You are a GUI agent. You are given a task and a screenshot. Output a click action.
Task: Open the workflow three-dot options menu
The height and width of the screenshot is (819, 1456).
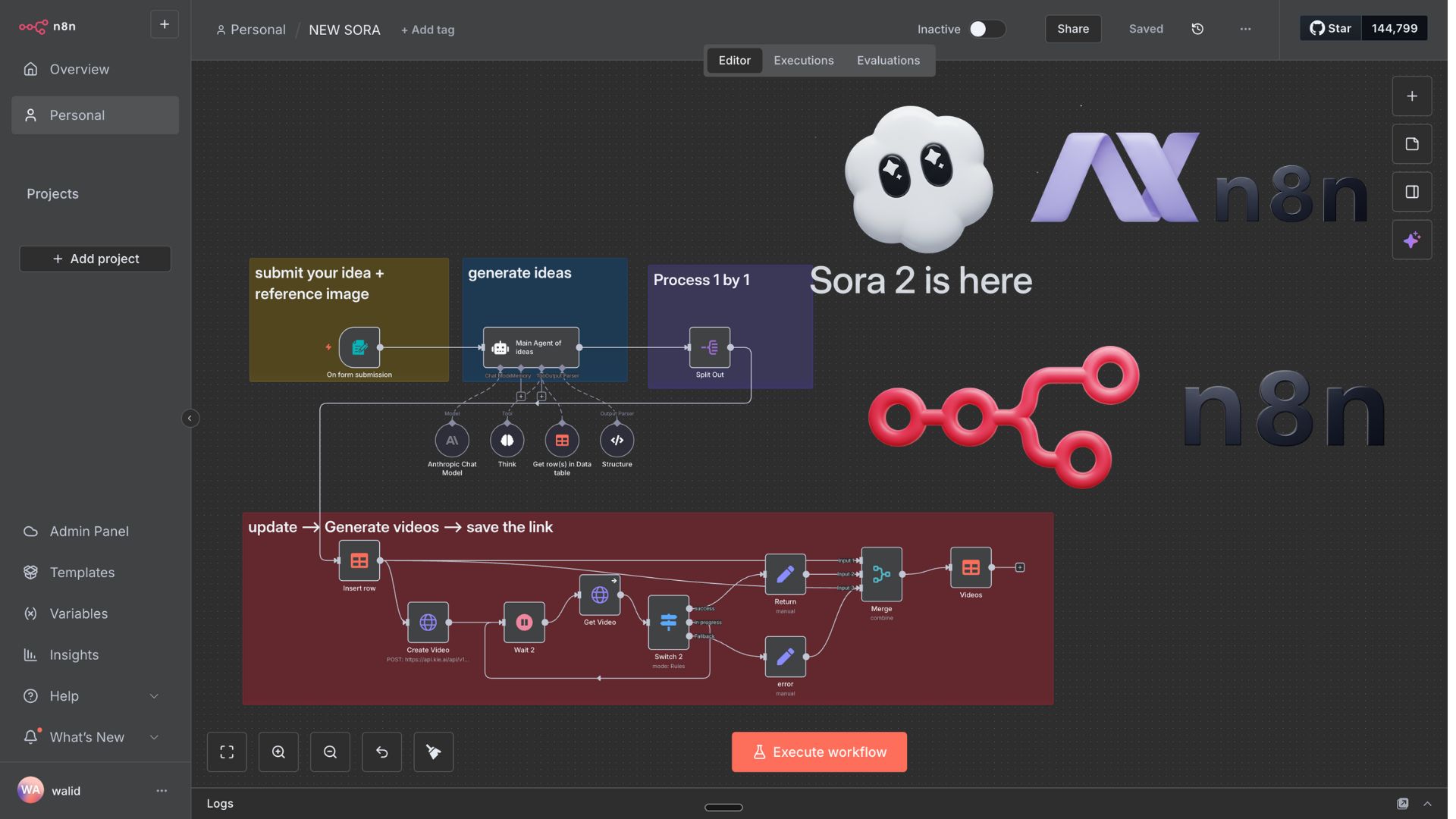1245,29
